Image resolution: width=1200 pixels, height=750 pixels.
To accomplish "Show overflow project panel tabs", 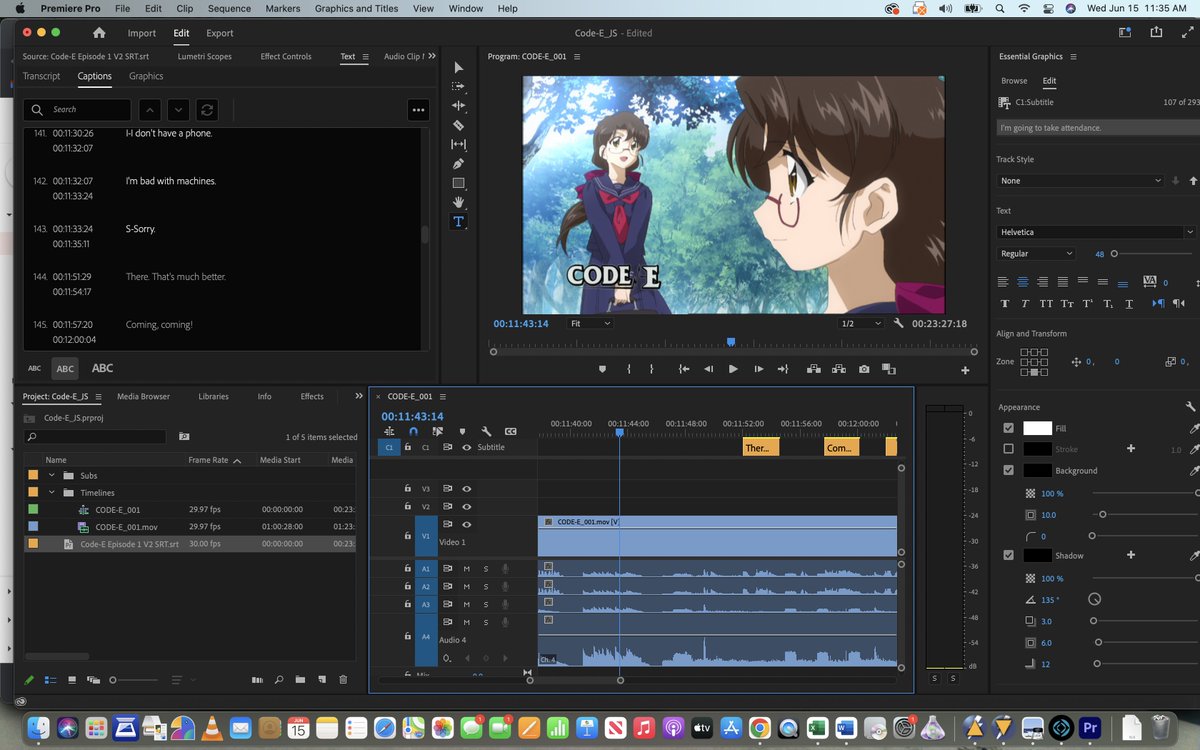I will point(359,396).
